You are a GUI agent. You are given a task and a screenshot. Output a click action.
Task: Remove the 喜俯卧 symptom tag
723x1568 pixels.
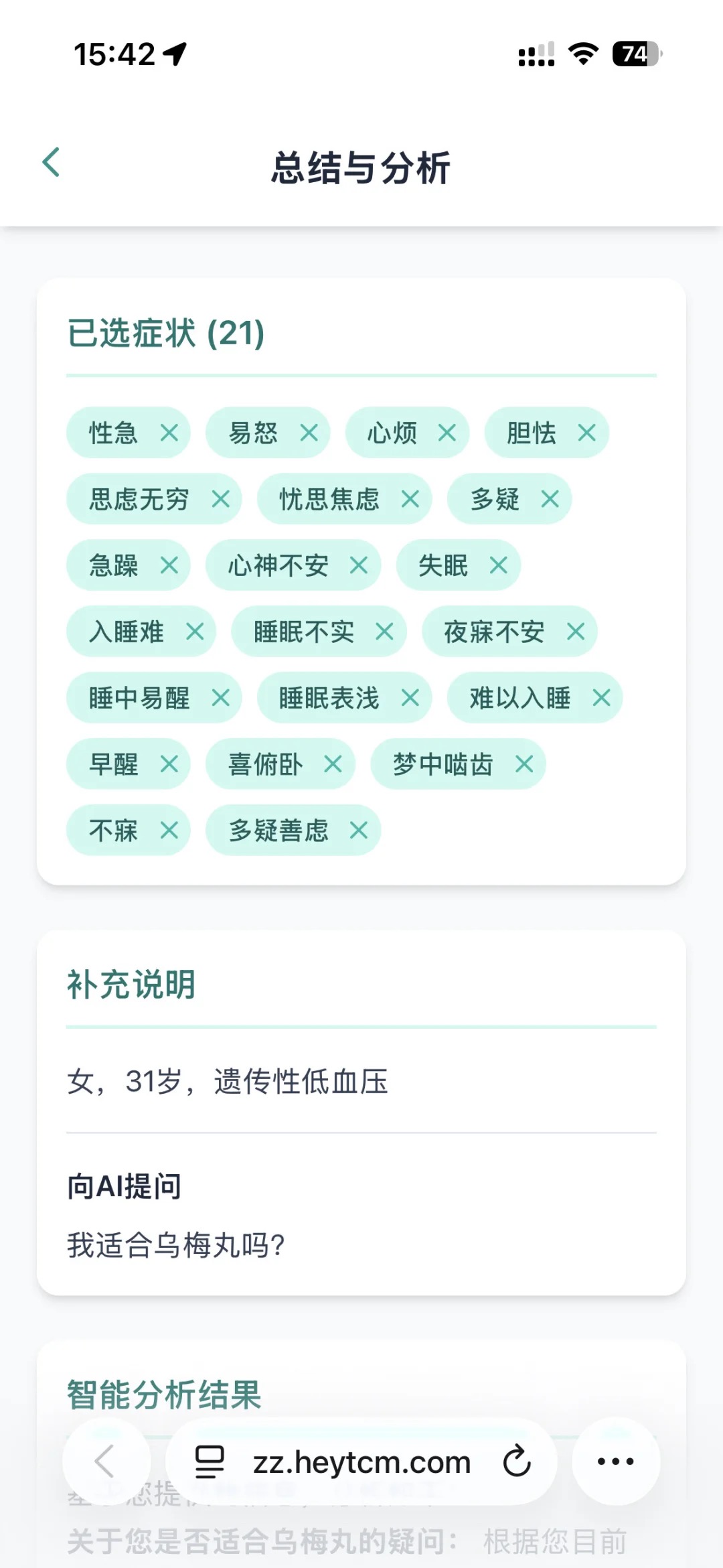click(333, 764)
